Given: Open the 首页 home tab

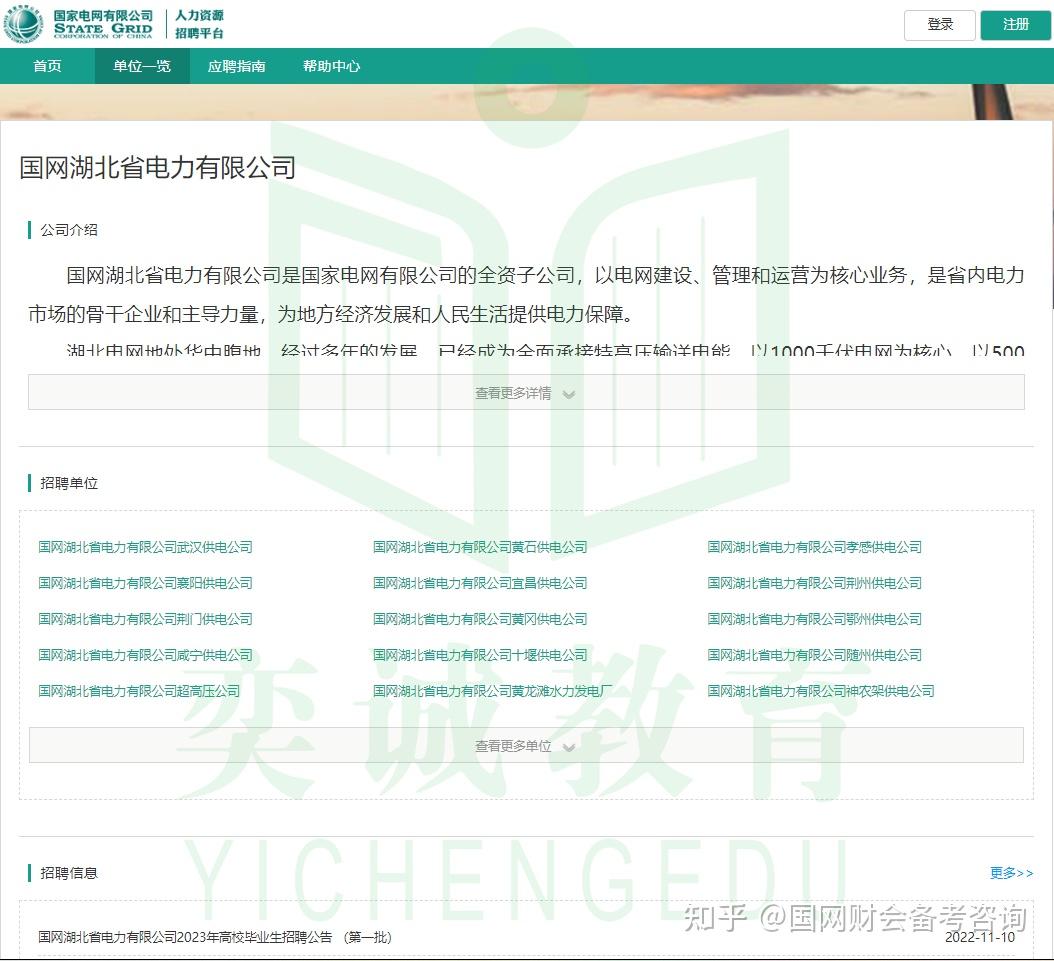Looking at the screenshot, I should pyautogui.click(x=47, y=66).
